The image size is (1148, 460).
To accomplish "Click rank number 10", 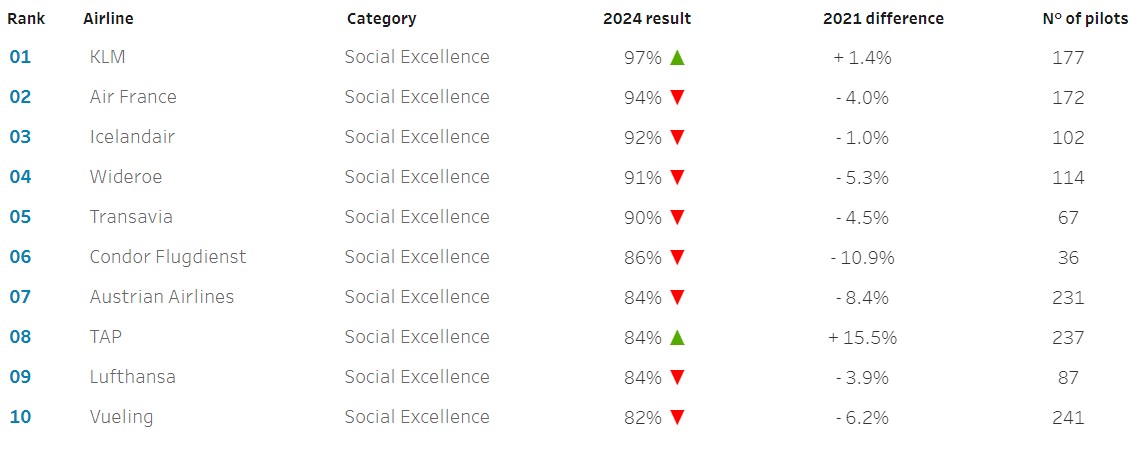I will (x=20, y=417).
